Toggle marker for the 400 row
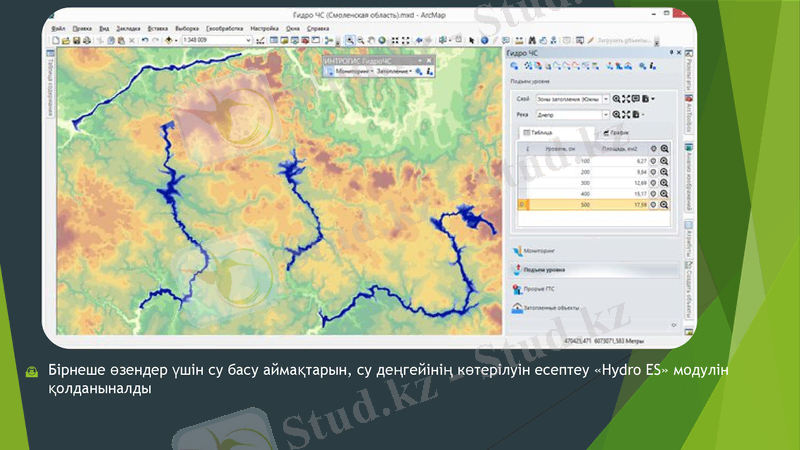The height and width of the screenshot is (450, 800). tap(653, 194)
